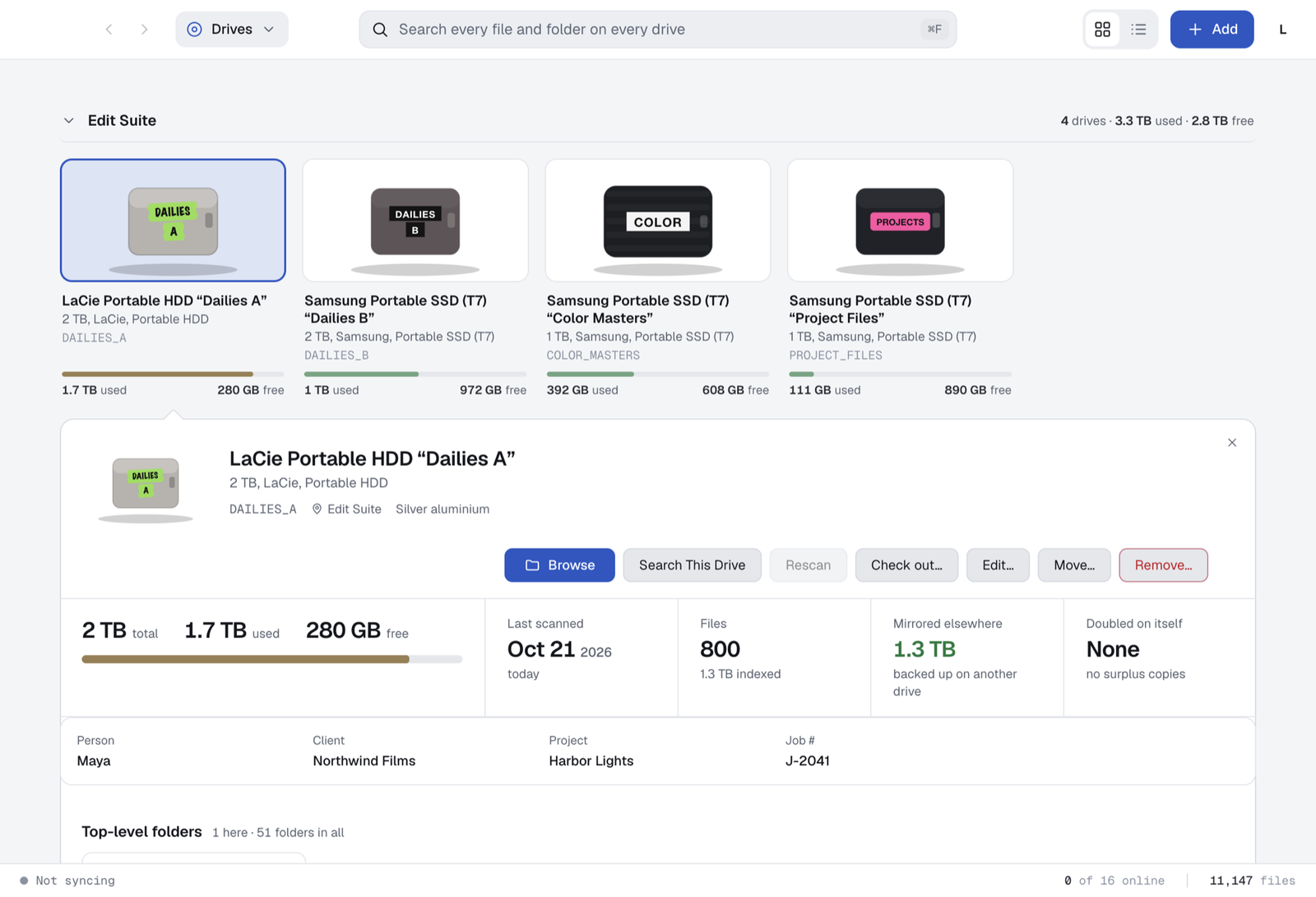Click Harbor Lights project value
The width and height of the screenshot is (1316, 897).
(x=591, y=761)
